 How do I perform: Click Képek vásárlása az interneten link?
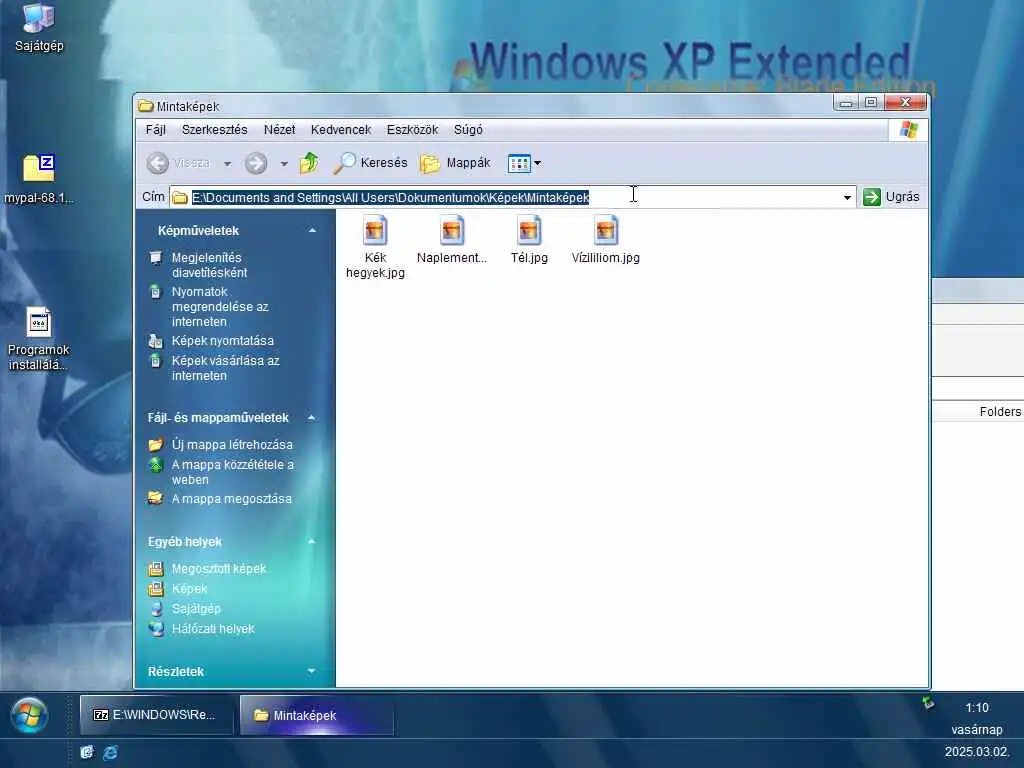[x=225, y=368]
